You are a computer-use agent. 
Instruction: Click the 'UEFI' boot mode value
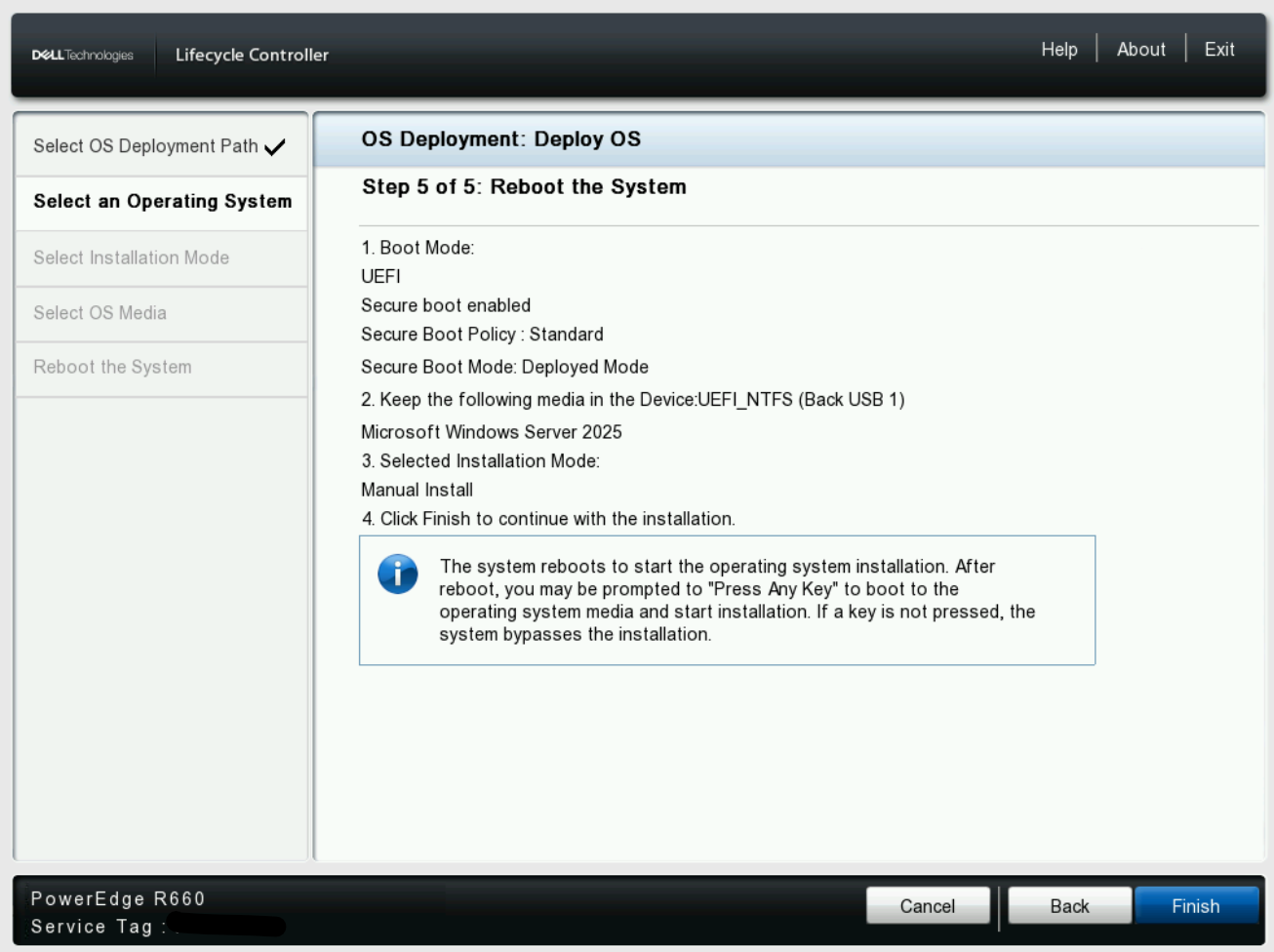click(x=380, y=277)
